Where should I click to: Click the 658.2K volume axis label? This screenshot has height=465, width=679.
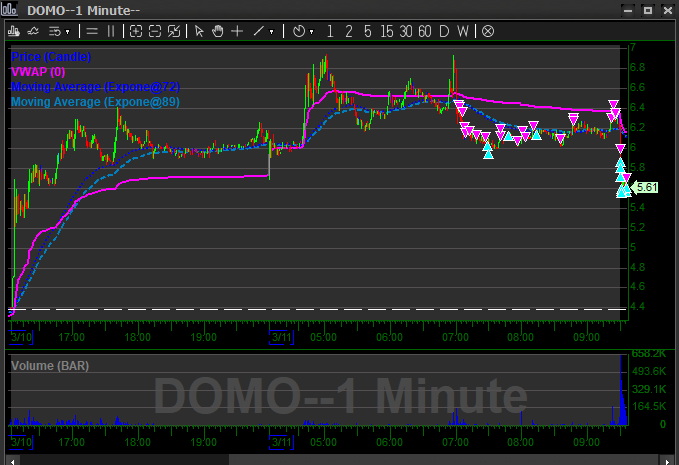point(648,354)
